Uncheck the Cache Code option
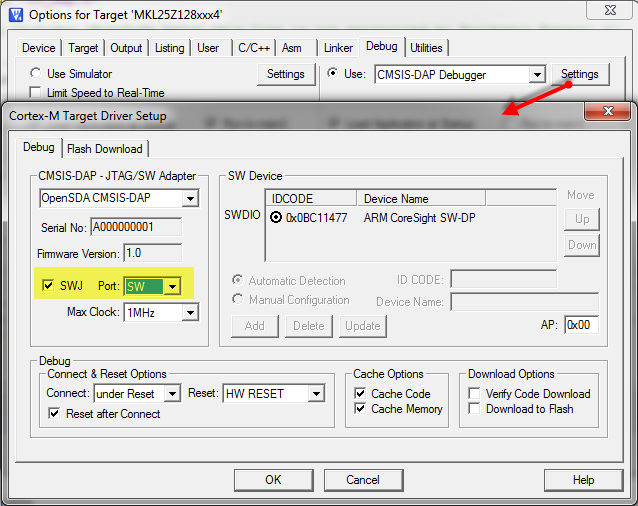 [x=360, y=394]
